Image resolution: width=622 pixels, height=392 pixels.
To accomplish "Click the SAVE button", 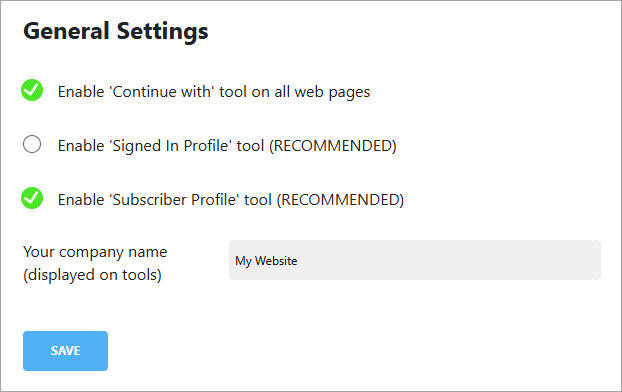I will 65,351.
